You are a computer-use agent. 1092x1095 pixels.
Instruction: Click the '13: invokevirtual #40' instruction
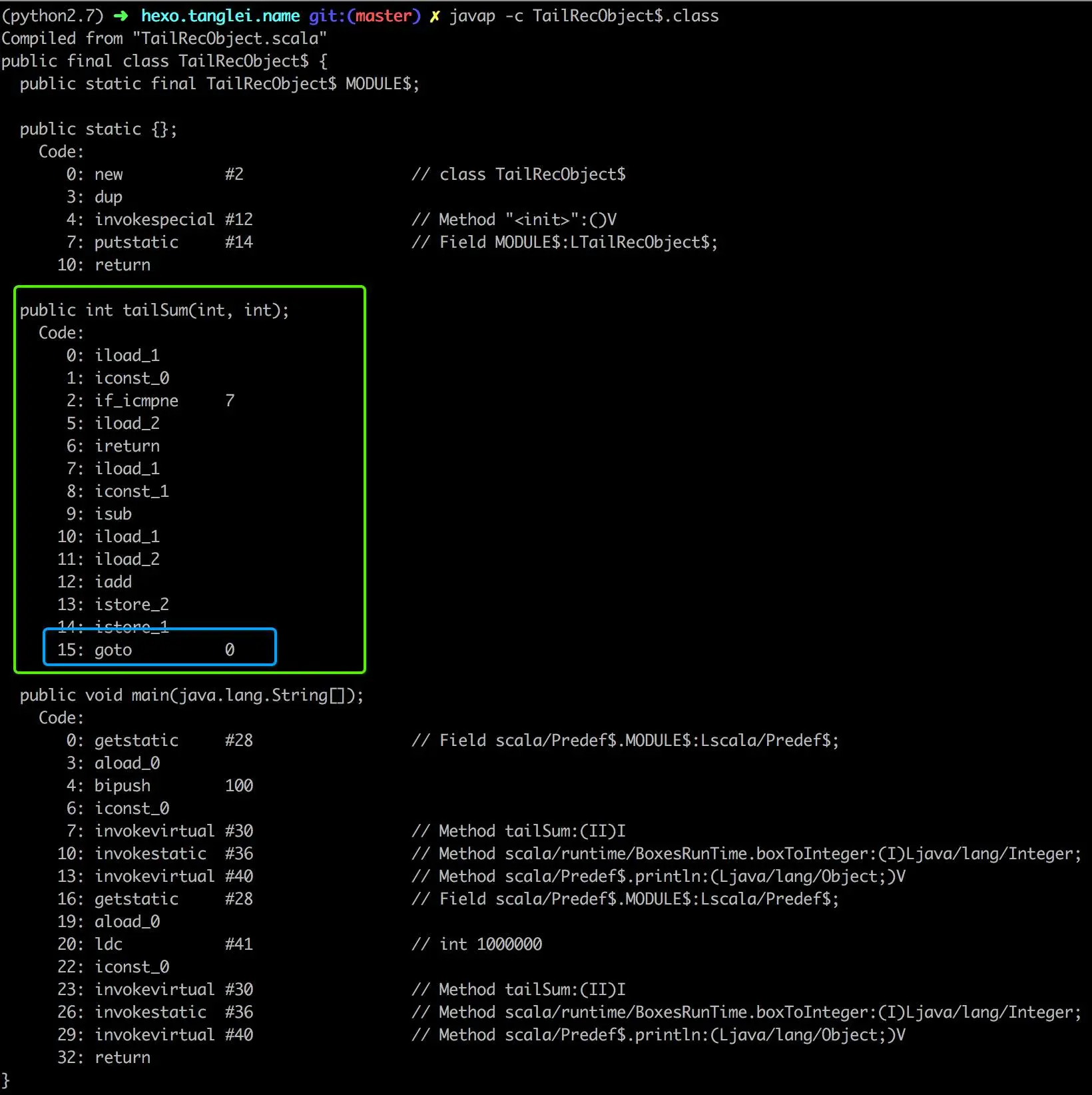pyautogui.click(x=155, y=876)
